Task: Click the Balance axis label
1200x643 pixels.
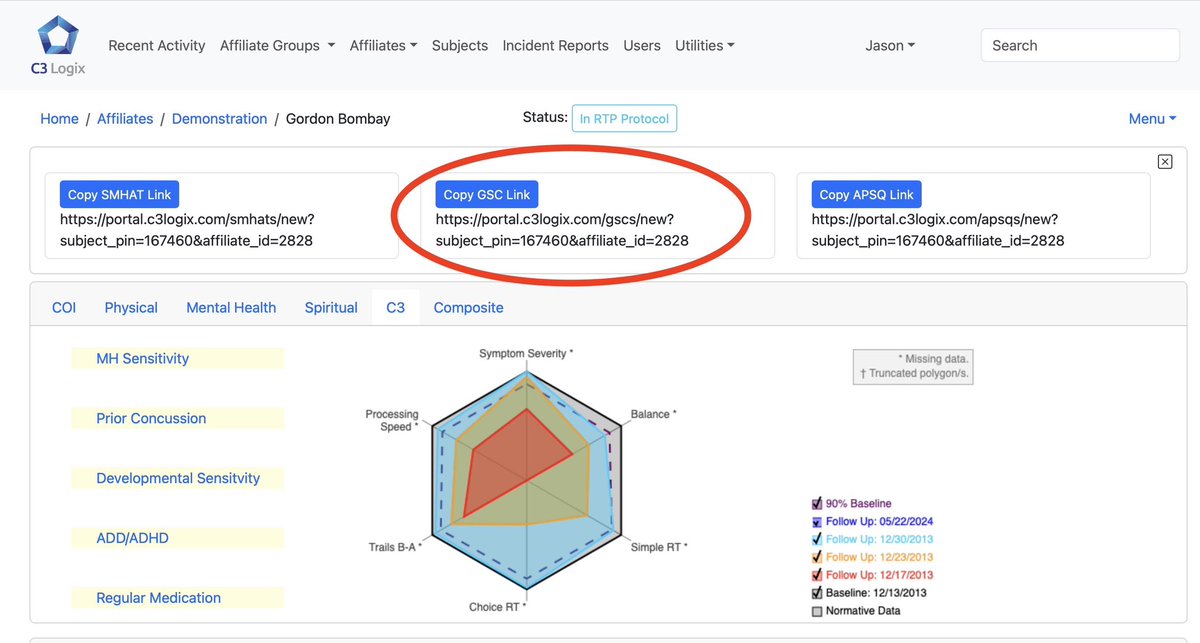Action: click(654, 413)
